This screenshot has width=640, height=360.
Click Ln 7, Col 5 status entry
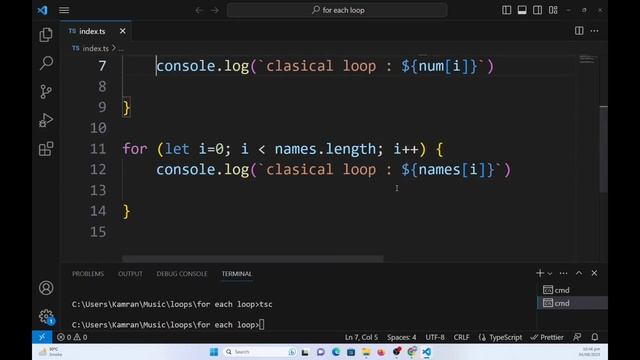pyautogui.click(x=361, y=337)
